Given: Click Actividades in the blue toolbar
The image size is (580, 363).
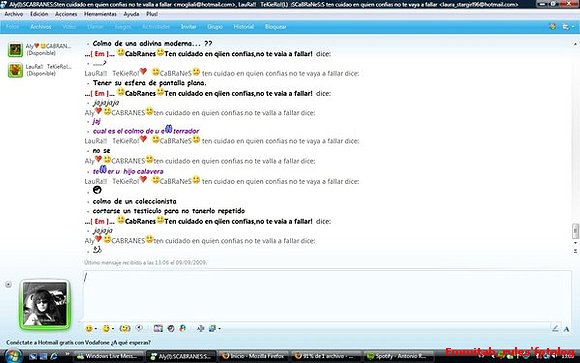Looking at the screenshot, I should click(x=156, y=27).
